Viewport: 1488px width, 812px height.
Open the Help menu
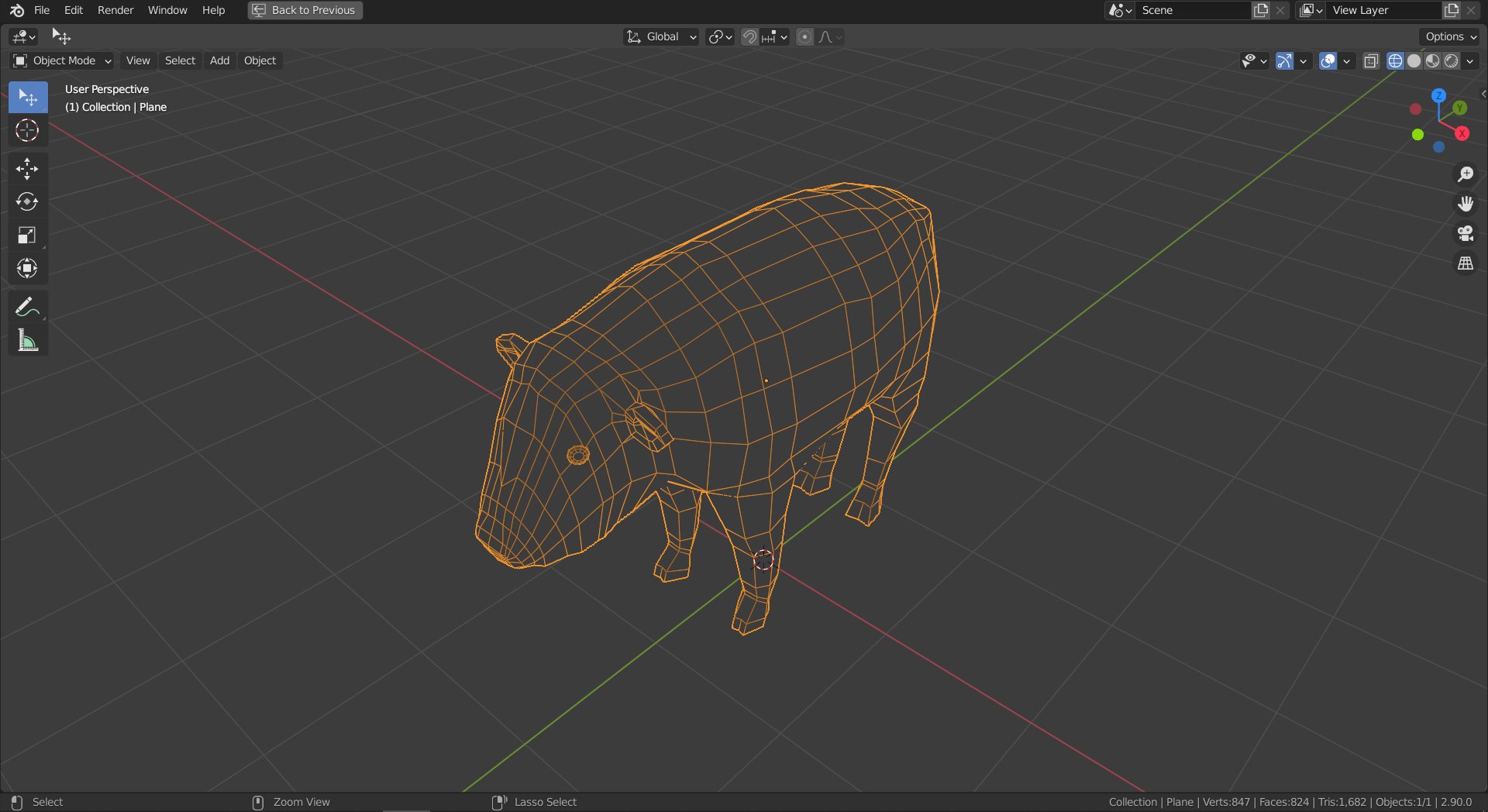click(x=213, y=10)
